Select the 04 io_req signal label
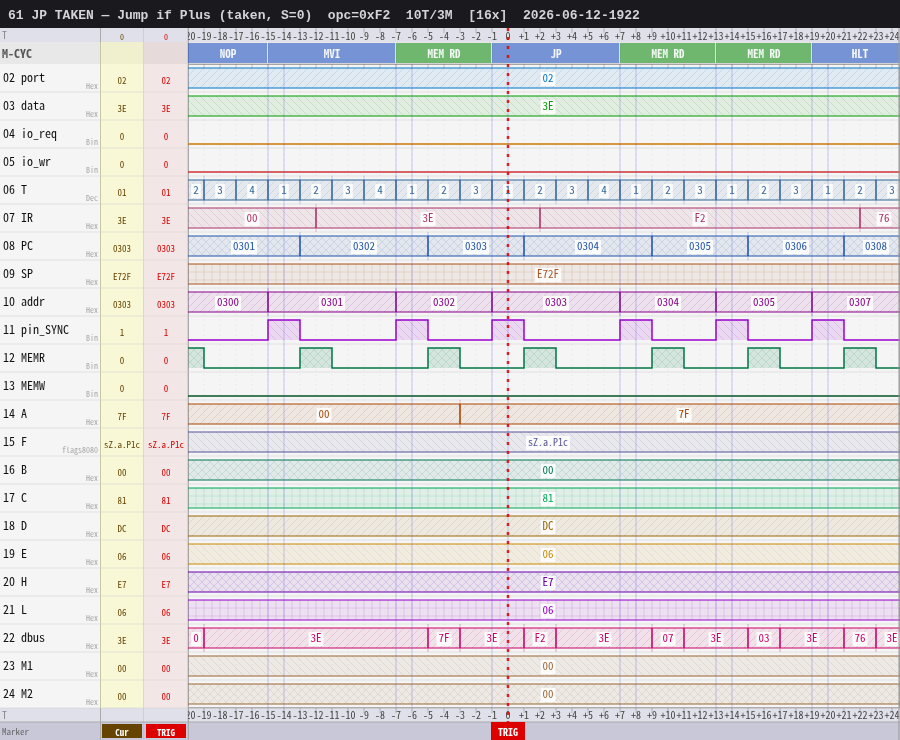Viewport: 900px width, 740px height. (x=30, y=134)
